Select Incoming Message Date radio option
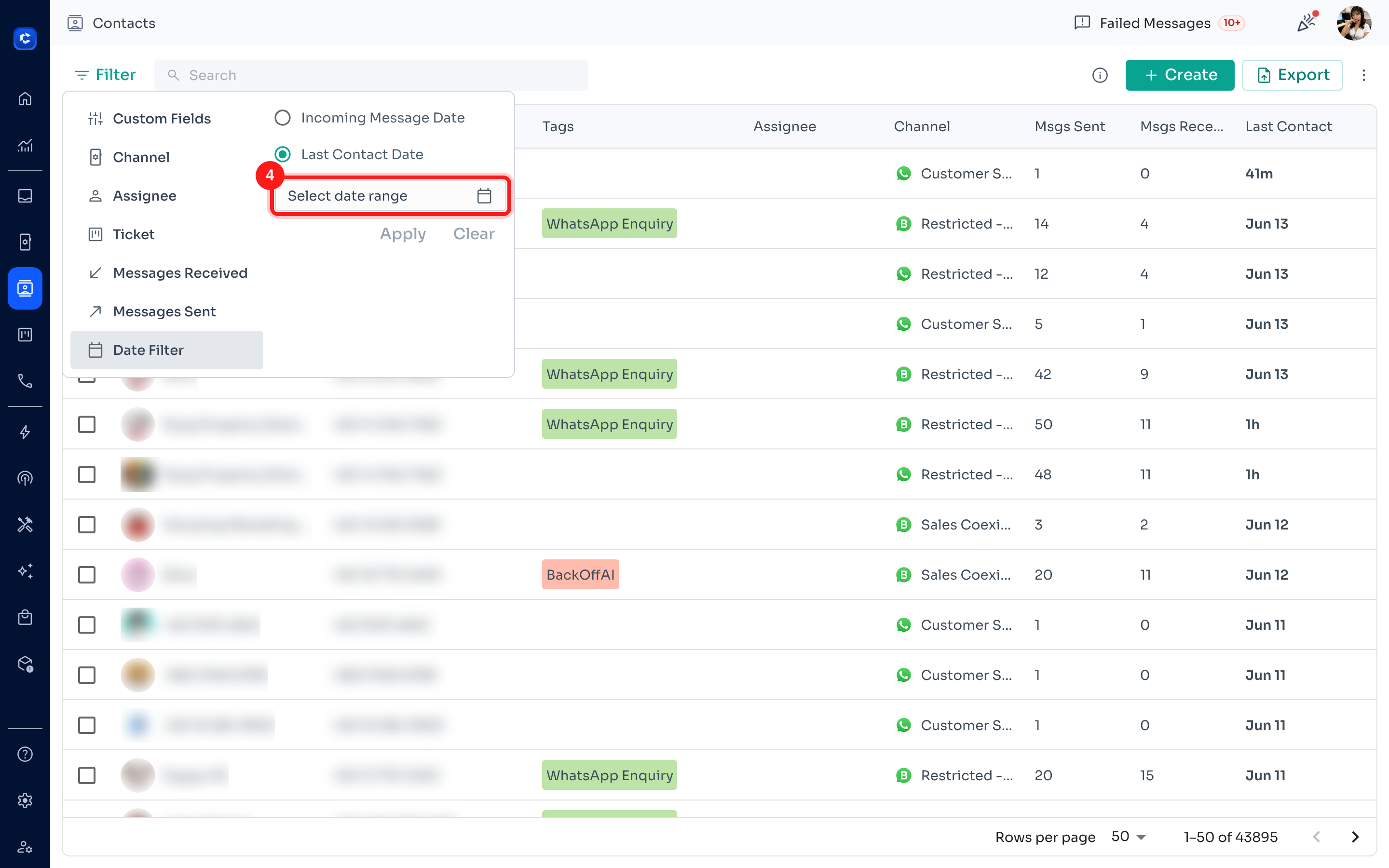This screenshot has width=1389, height=868. pos(283,118)
